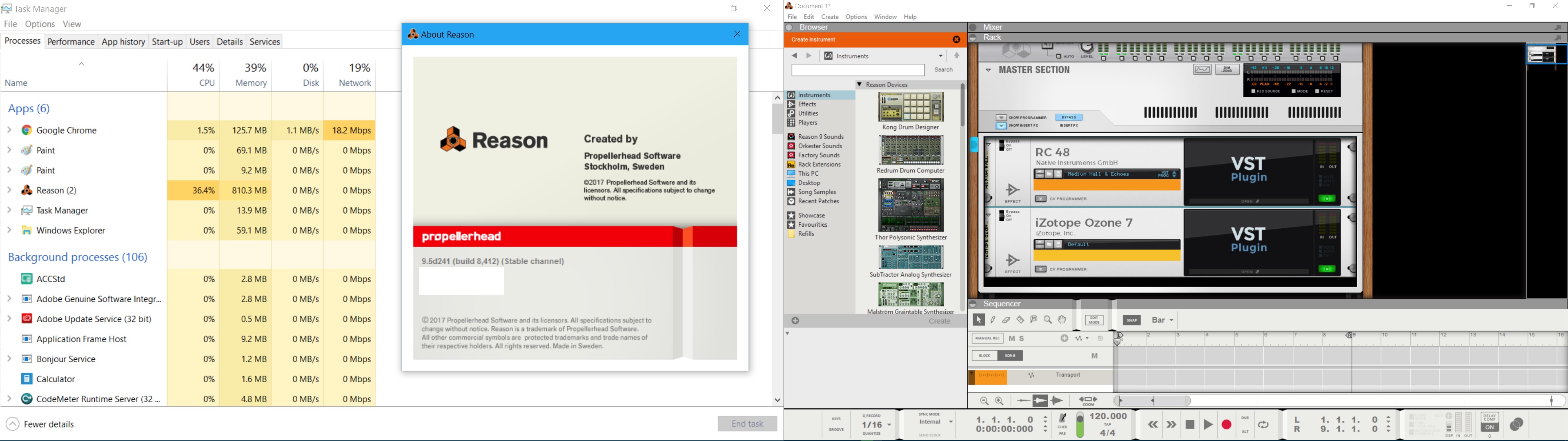Adjust the green click level slider
The width and height of the screenshot is (1568, 441).
pyautogui.click(x=1080, y=425)
